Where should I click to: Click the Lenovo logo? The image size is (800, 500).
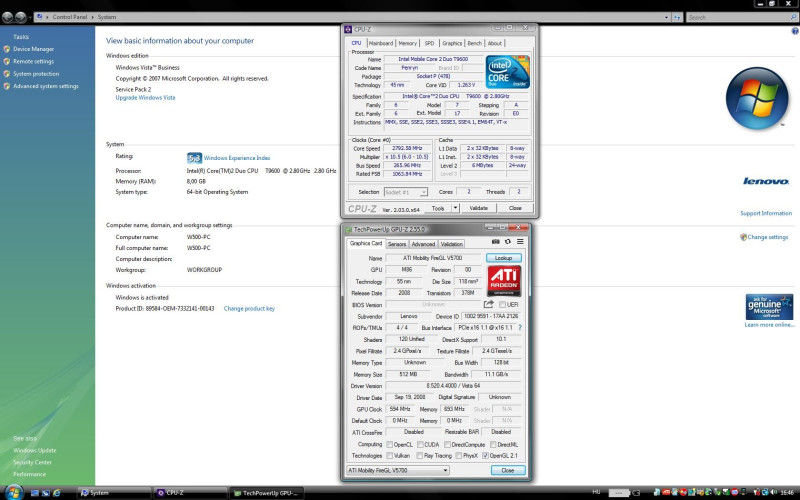coord(765,181)
